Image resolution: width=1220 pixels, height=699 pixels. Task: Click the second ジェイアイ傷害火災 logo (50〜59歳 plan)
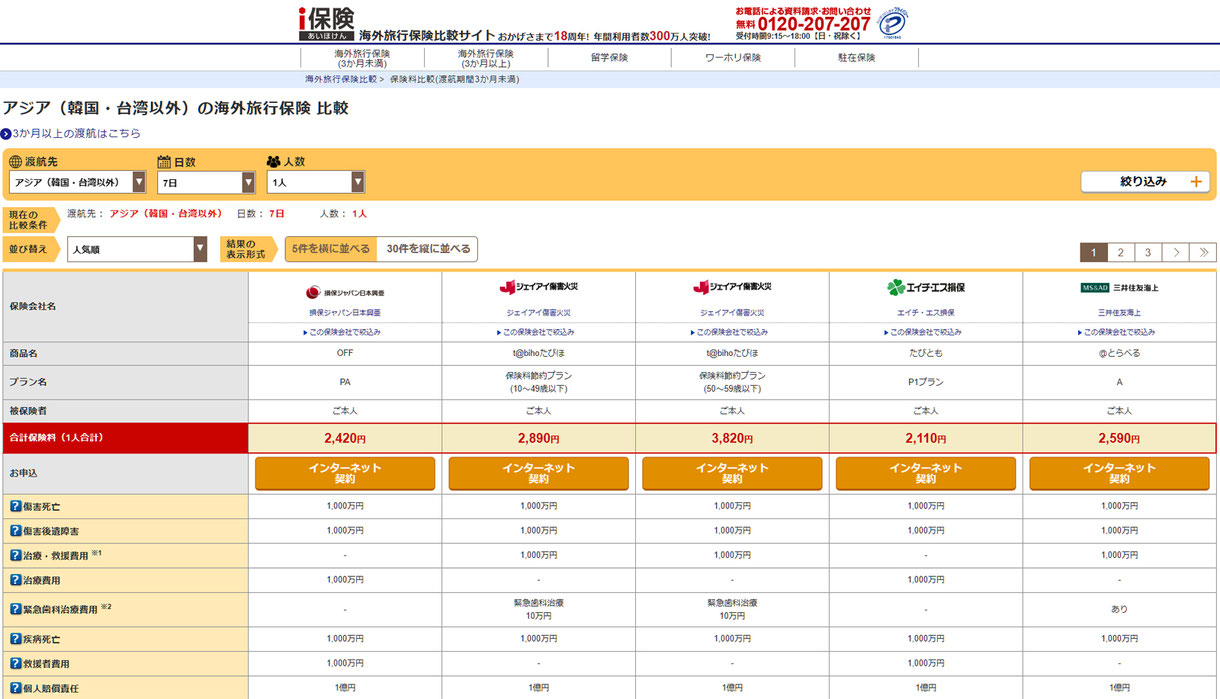point(732,288)
